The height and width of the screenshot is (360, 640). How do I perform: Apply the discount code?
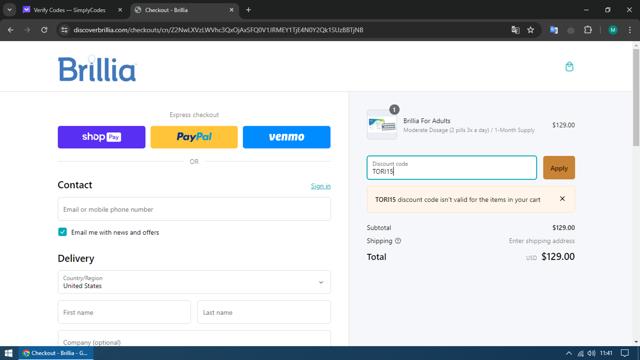(559, 168)
